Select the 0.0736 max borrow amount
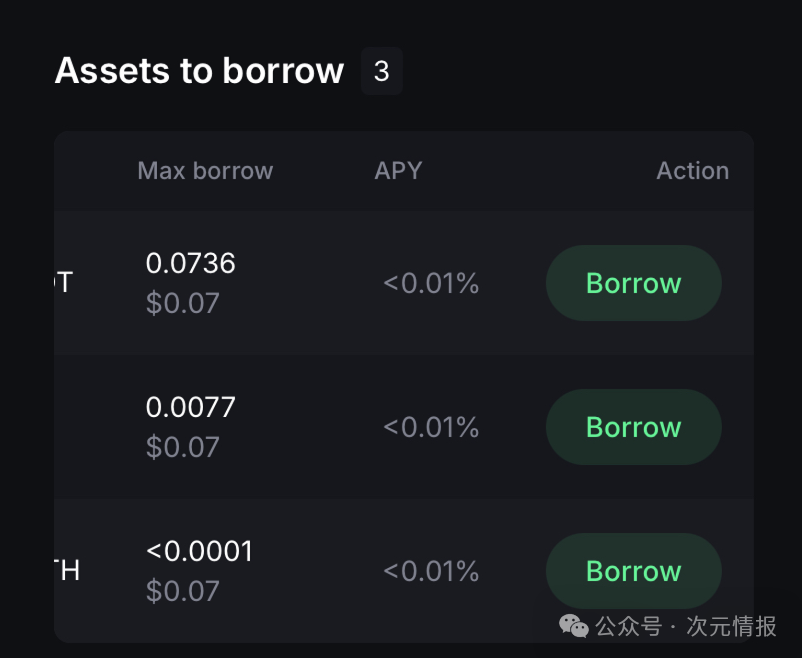 (191, 263)
